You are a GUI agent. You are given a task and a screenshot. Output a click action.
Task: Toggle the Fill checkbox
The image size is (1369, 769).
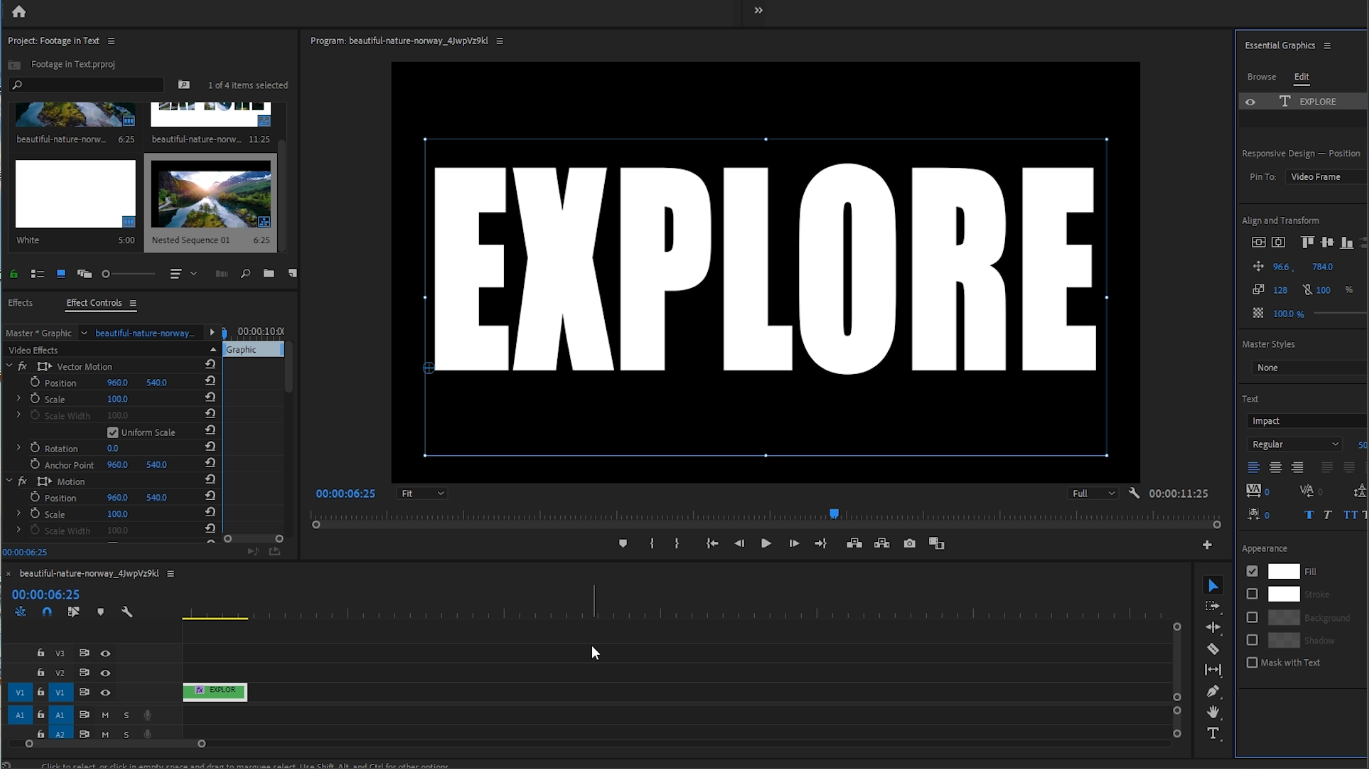[x=1252, y=571]
